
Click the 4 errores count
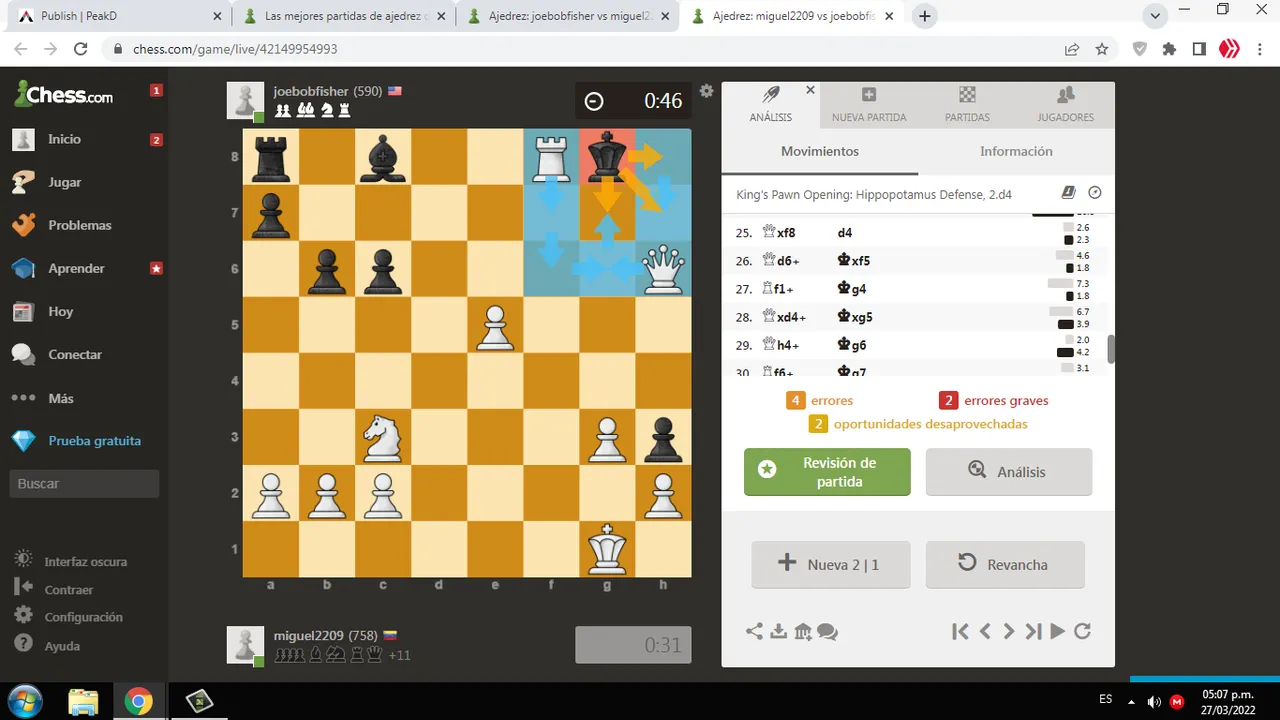(x=819, y=400)
